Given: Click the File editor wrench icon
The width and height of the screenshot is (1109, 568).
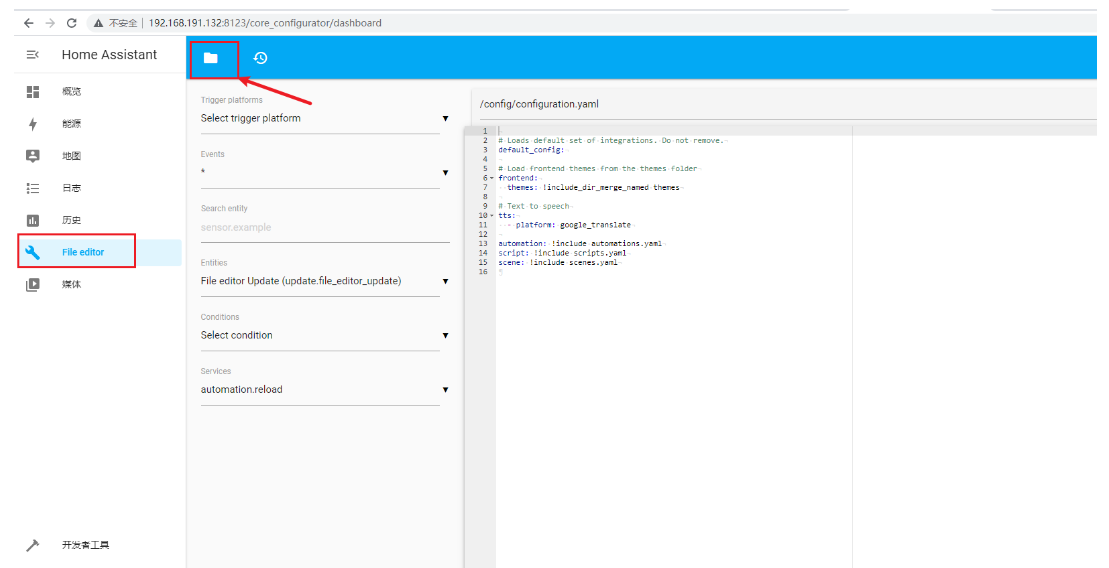Looking at the screenshot, I should pyautogui.click(x=33, y=252).
